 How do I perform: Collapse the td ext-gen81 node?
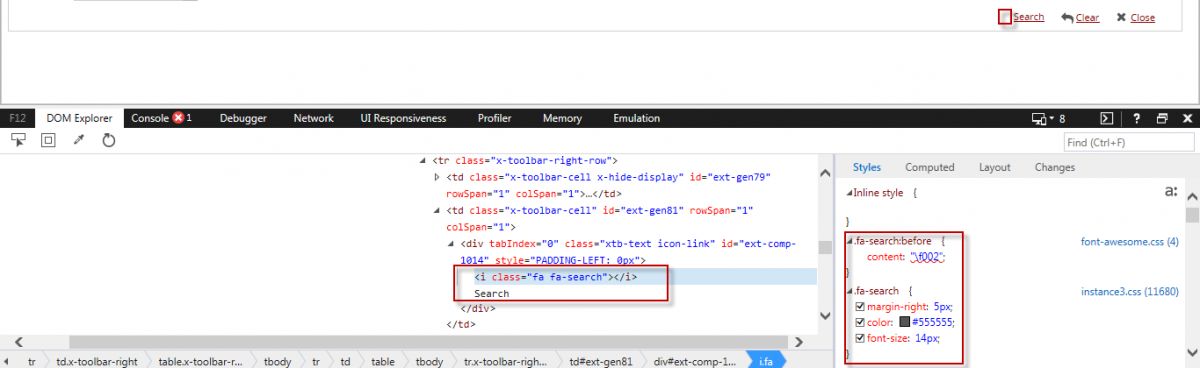click(x=437, y=211)
